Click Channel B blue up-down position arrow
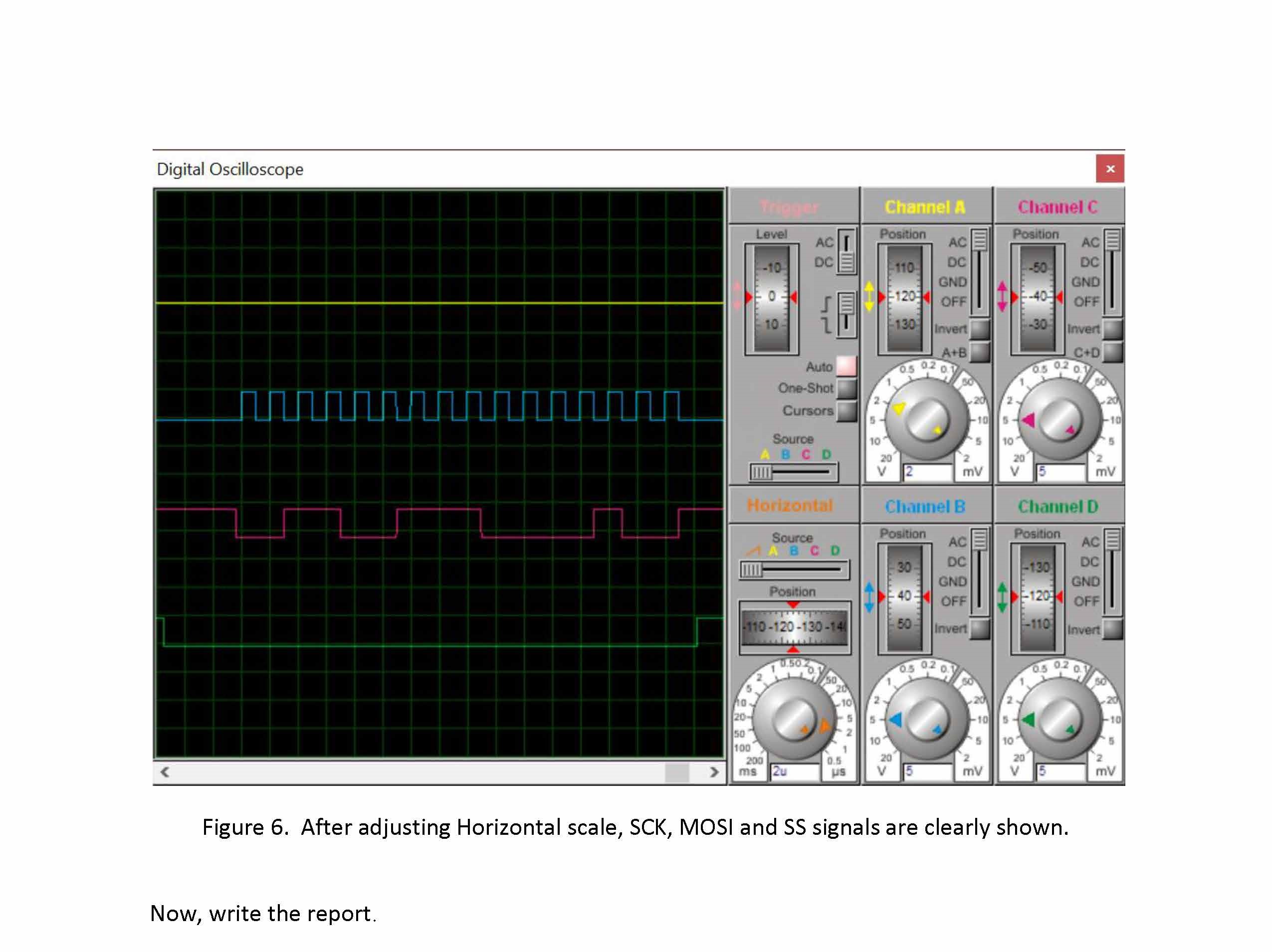The height and width of the screenshot is (952, 1272). (869, 597)
